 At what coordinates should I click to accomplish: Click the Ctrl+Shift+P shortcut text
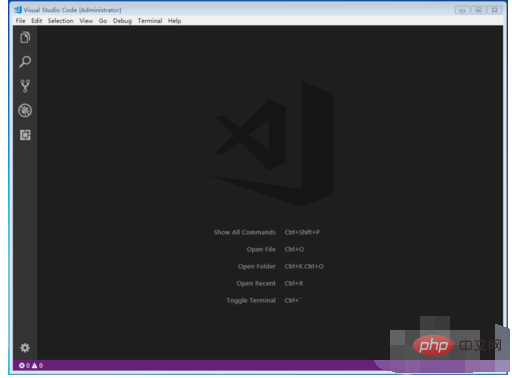click(x=302, y=232)
